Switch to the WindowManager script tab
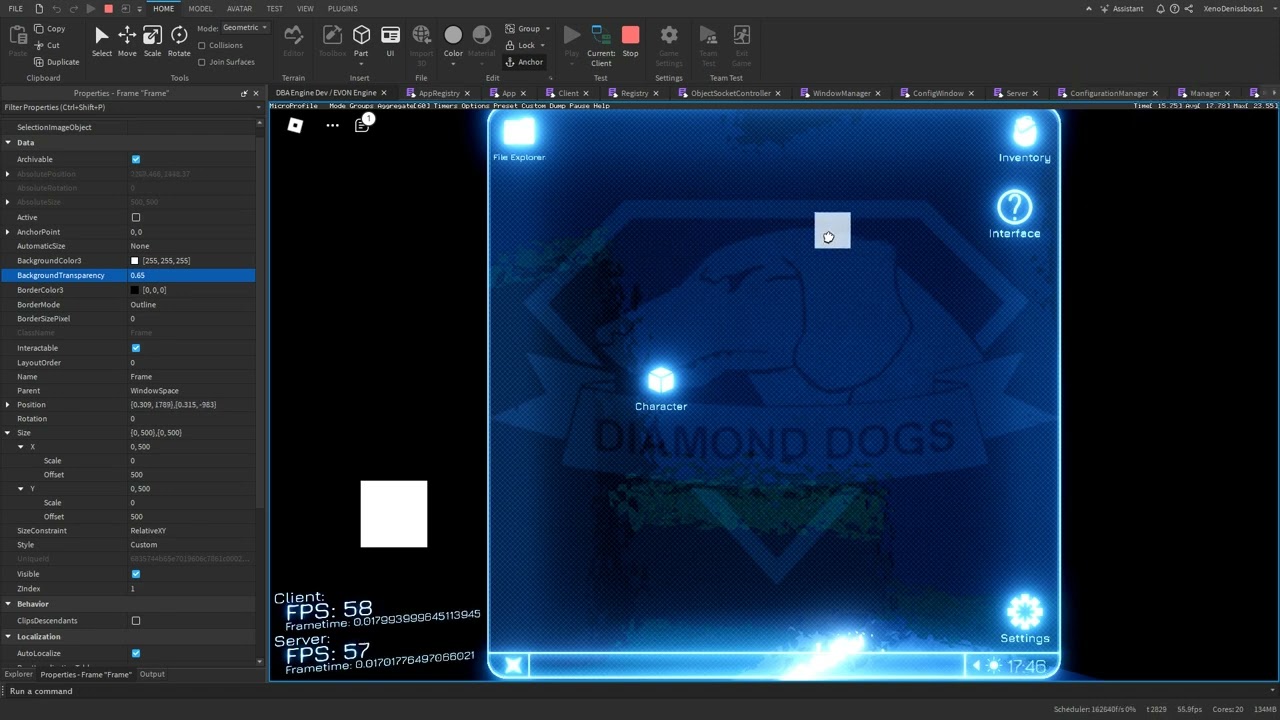 tap(841, 93)
